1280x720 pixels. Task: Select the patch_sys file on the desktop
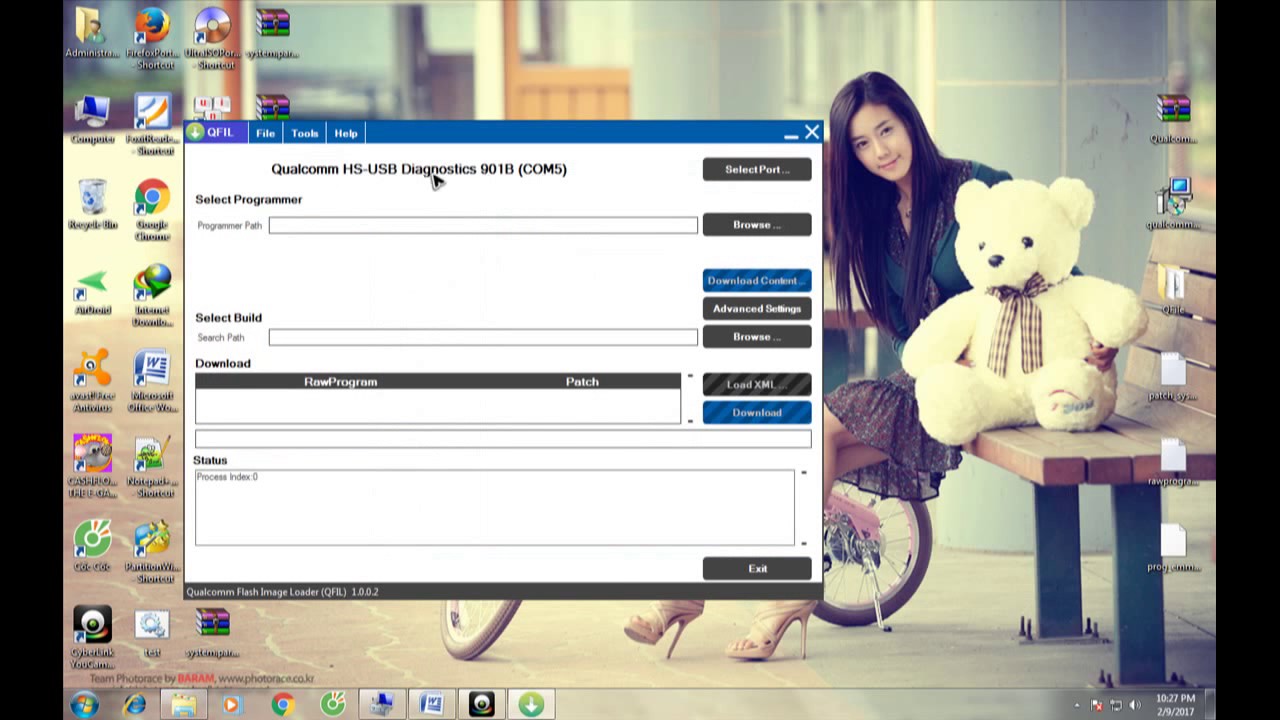coord(1173,376)
